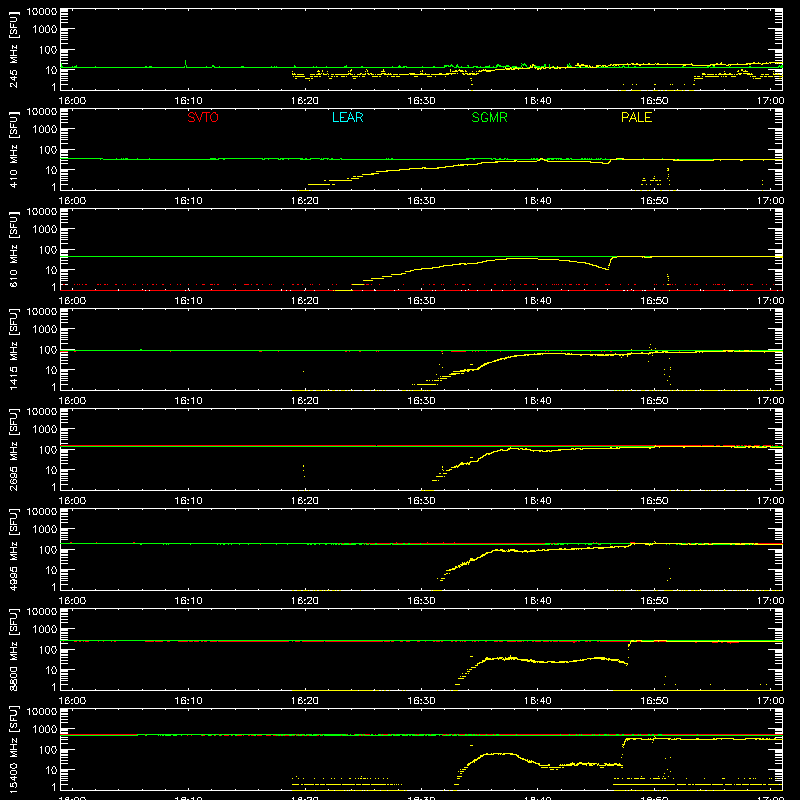Click 16:20 tick label under 4995 MHz plot
The image size is (800, 800).
[x=305, y=601]
